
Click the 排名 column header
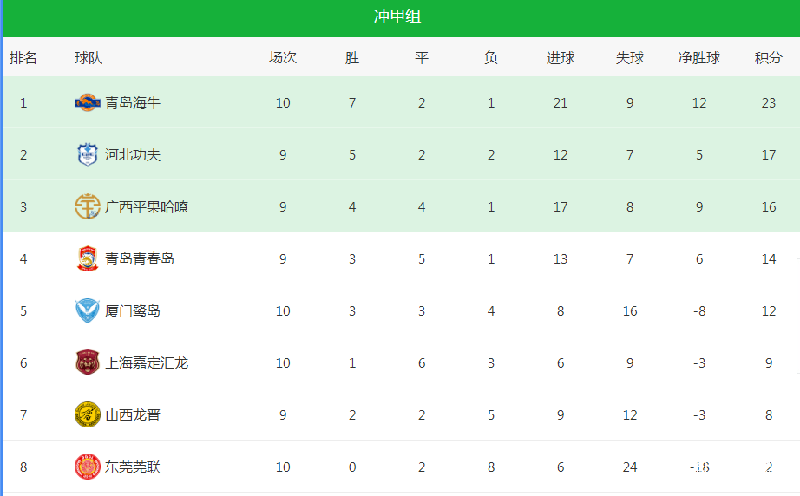(x=23, y=58)
